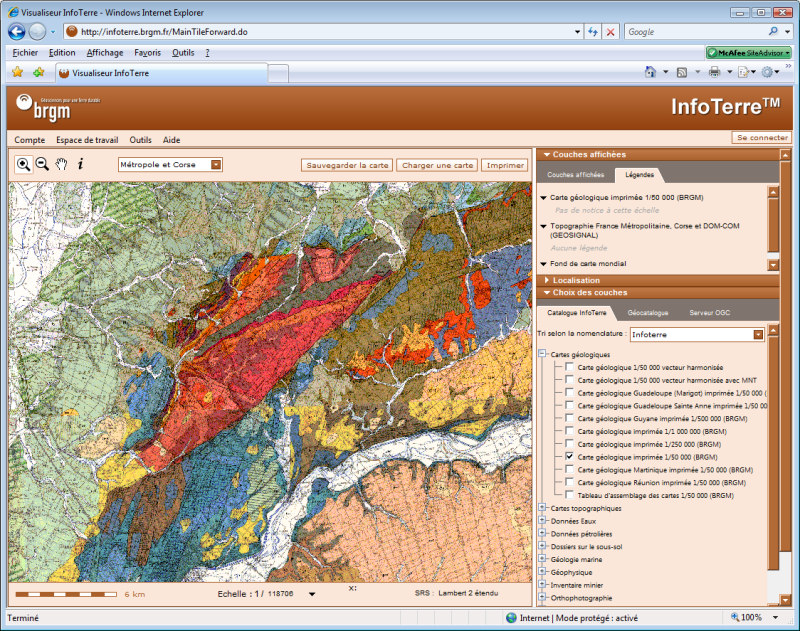Collapse the Cartes géologiques tree node
Image resolution: width=800 pixels, height=631 pixels.
coord(542,354)
